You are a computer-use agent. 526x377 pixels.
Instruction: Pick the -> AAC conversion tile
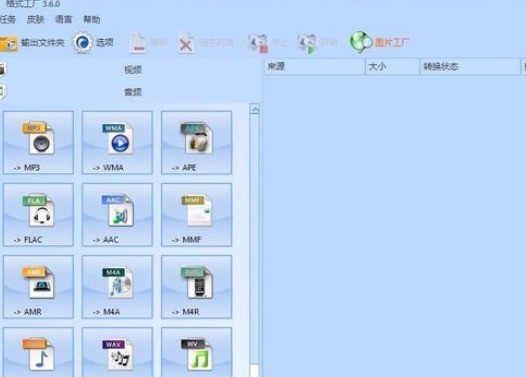[x=117, y=215]
